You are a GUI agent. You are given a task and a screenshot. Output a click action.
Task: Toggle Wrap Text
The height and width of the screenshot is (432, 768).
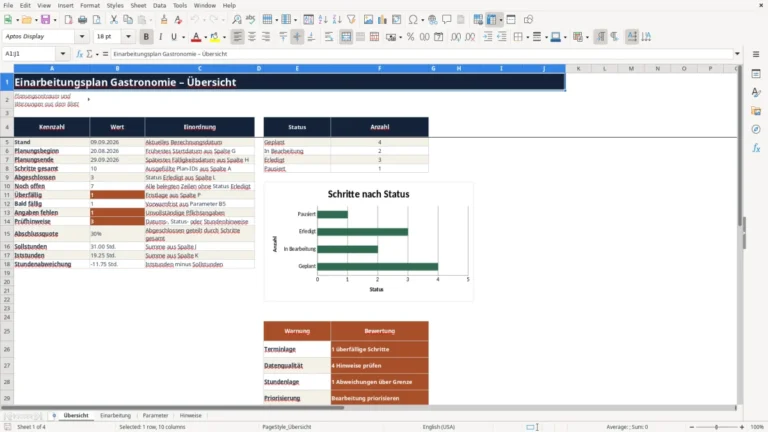click(x=329, y=37)
